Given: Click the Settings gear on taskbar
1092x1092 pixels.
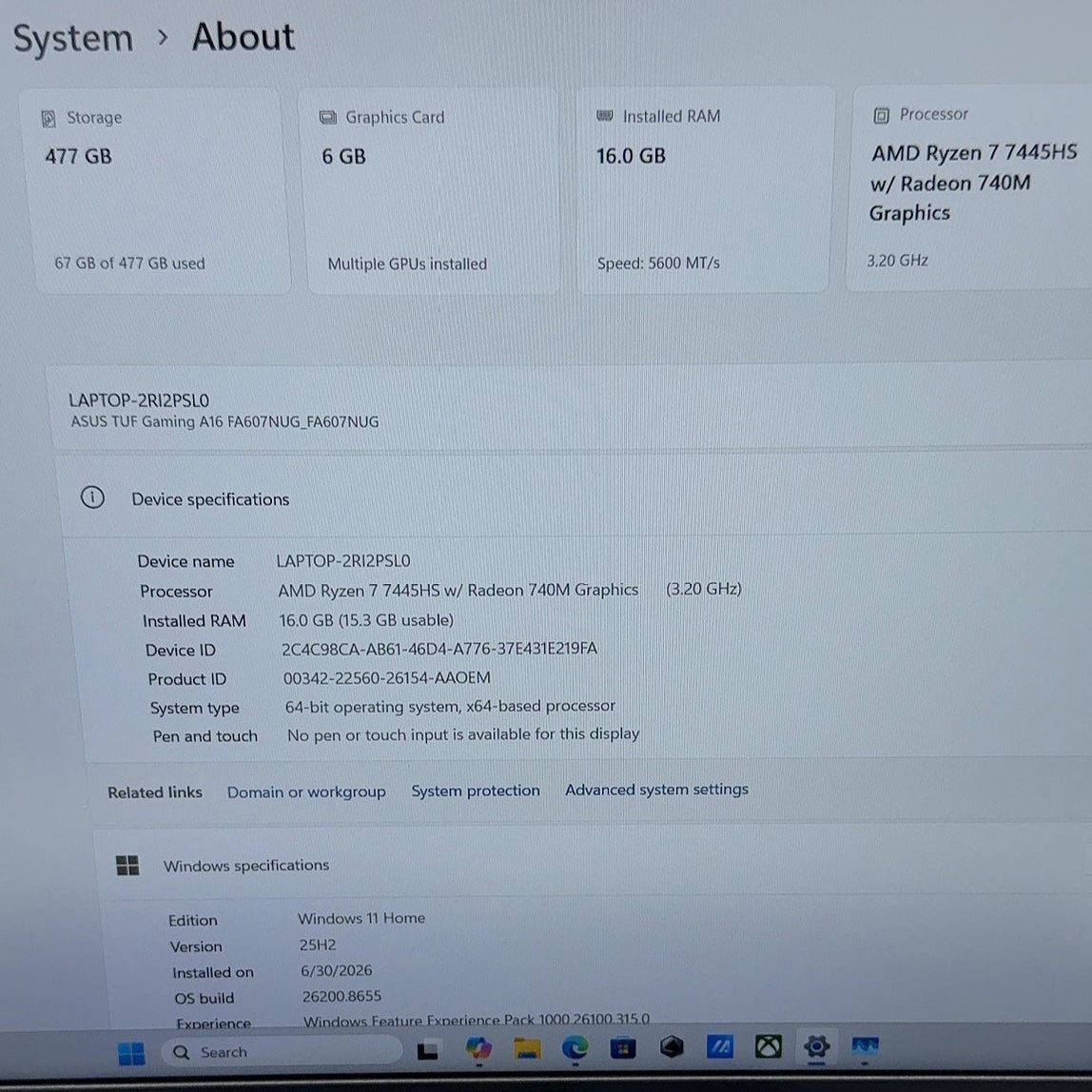Looking at the screenshot, I should coord(816,1046).
